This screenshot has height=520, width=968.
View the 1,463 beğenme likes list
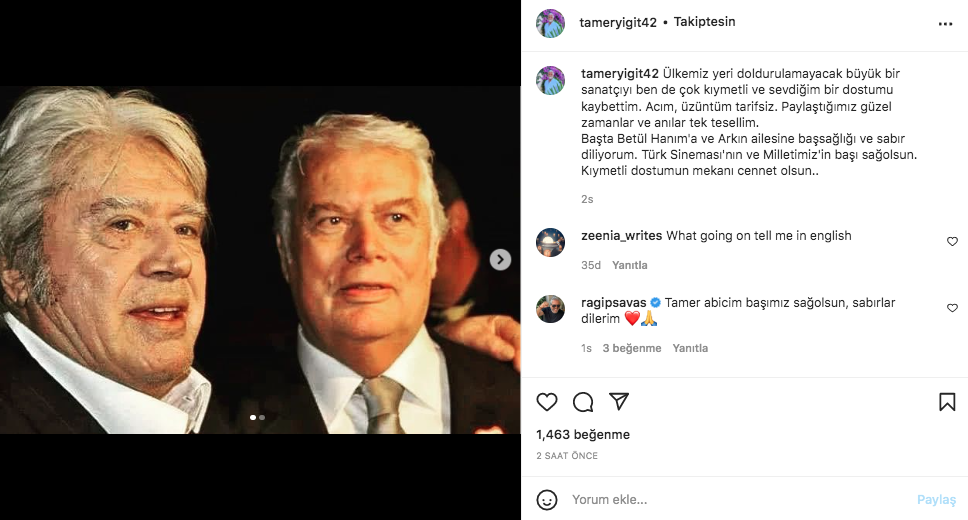click(x=583, y=435)
